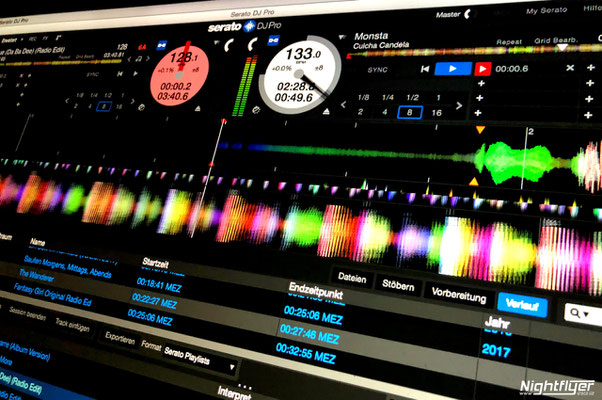Image resolution: width=602 pixels, height=400 pixels.
Task: Click the left deck key shift note icon
Action: tap(138, 59)
